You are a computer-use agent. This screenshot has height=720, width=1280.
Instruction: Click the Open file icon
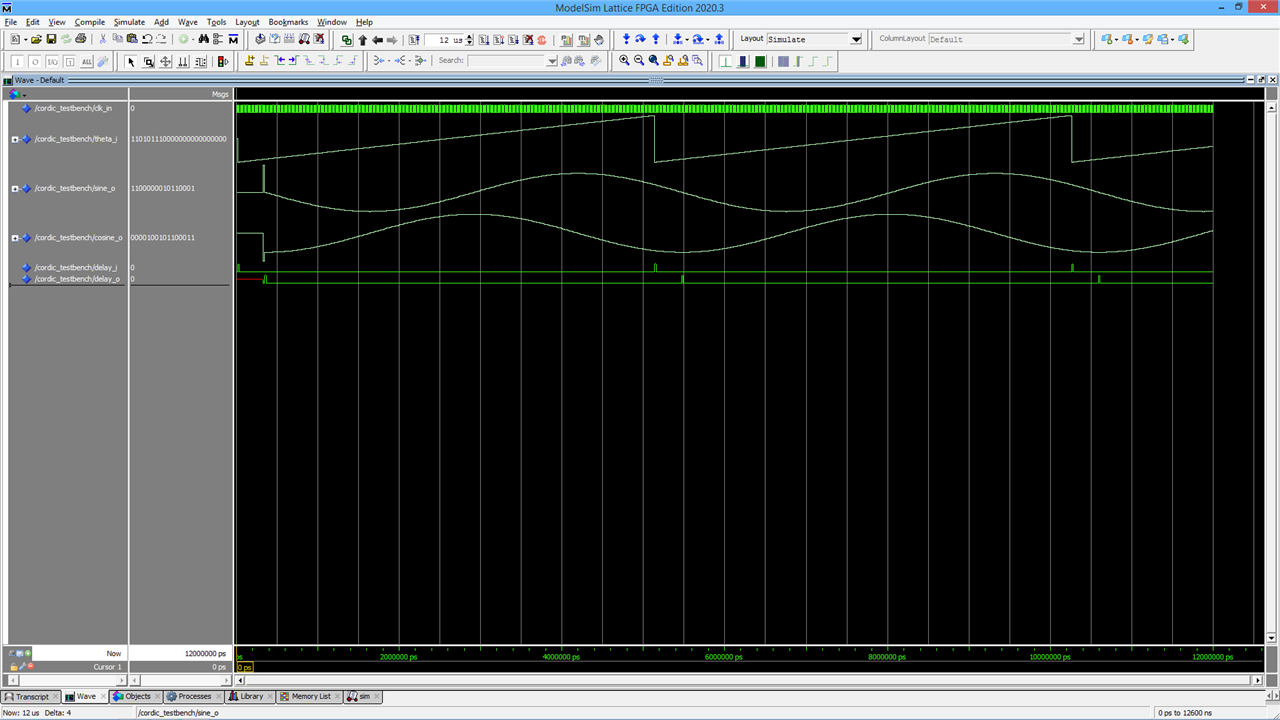(x=36, y=39)
